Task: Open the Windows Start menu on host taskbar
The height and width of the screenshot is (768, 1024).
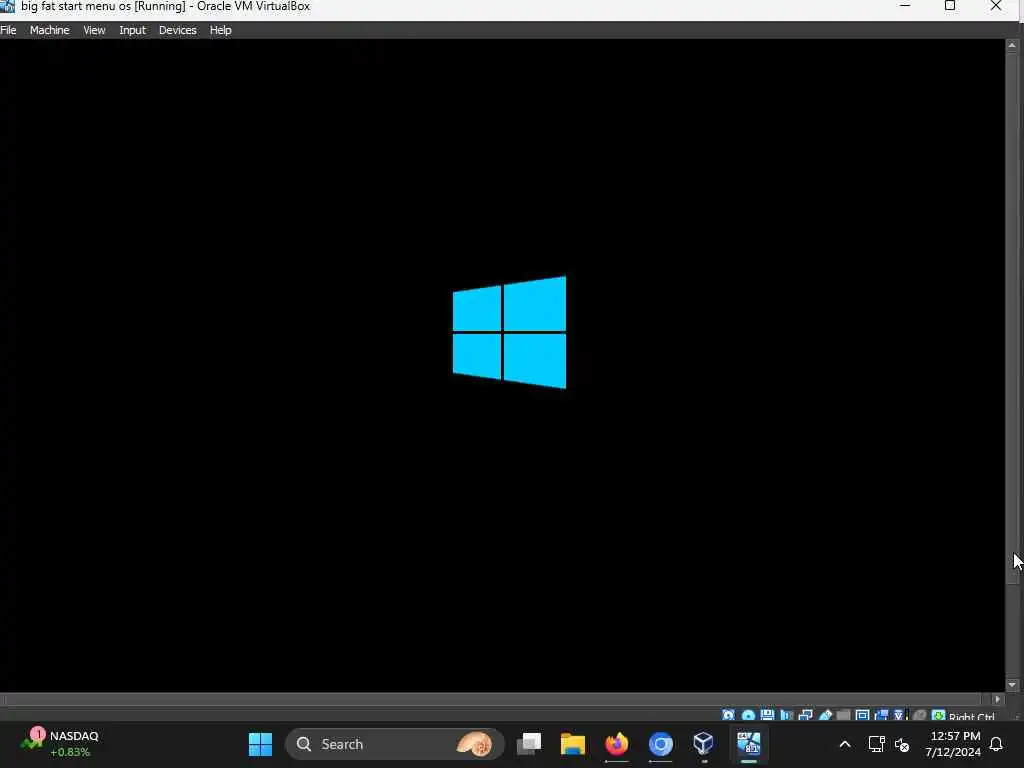Action: coord(260,744)
